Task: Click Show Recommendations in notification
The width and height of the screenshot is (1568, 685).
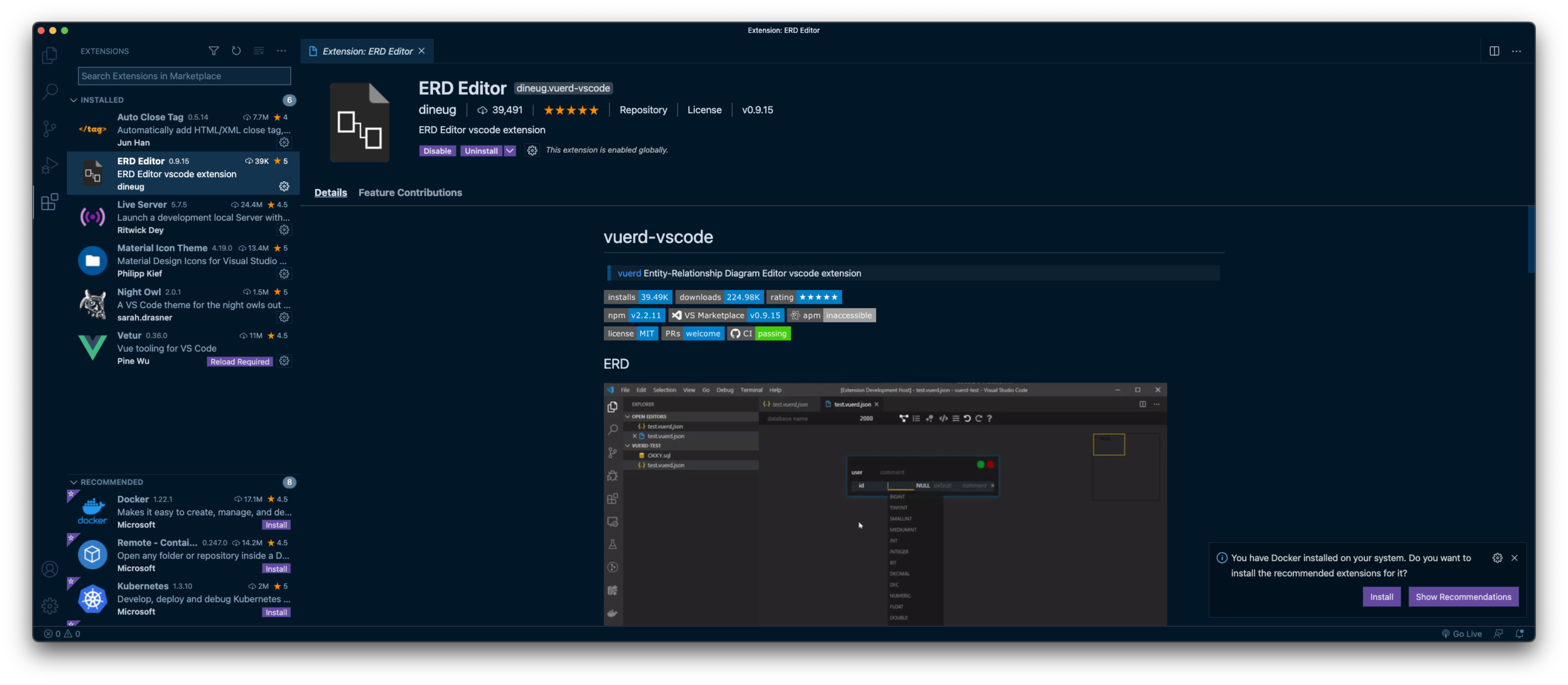Action: point(1463,597)
